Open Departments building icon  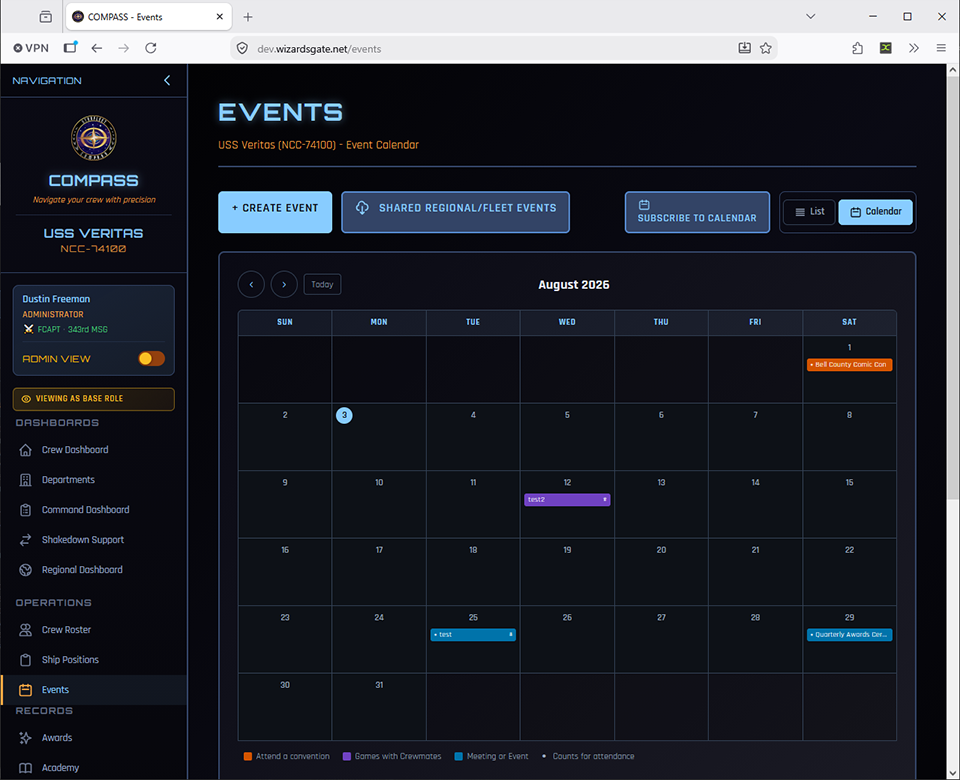click(25, 480)
